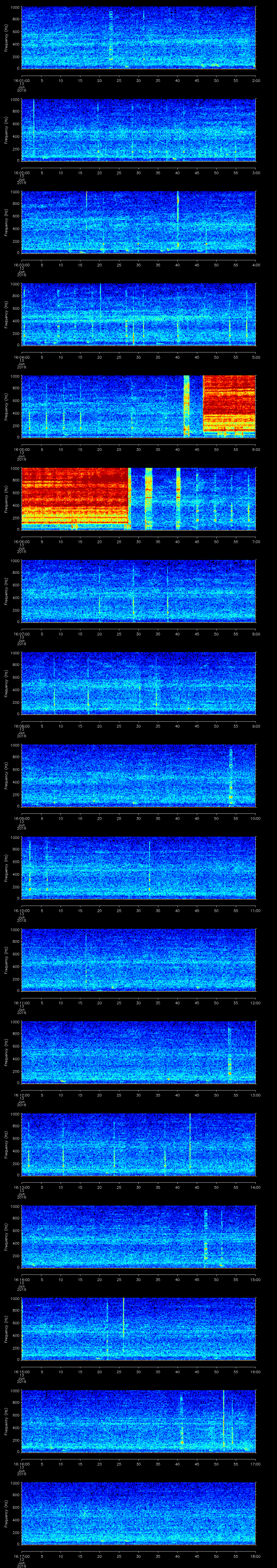Select the spectrogram panel starting at 16:12:00
The width and height of the screenshot is (277, 1568).
click(x=138, y=1052)
